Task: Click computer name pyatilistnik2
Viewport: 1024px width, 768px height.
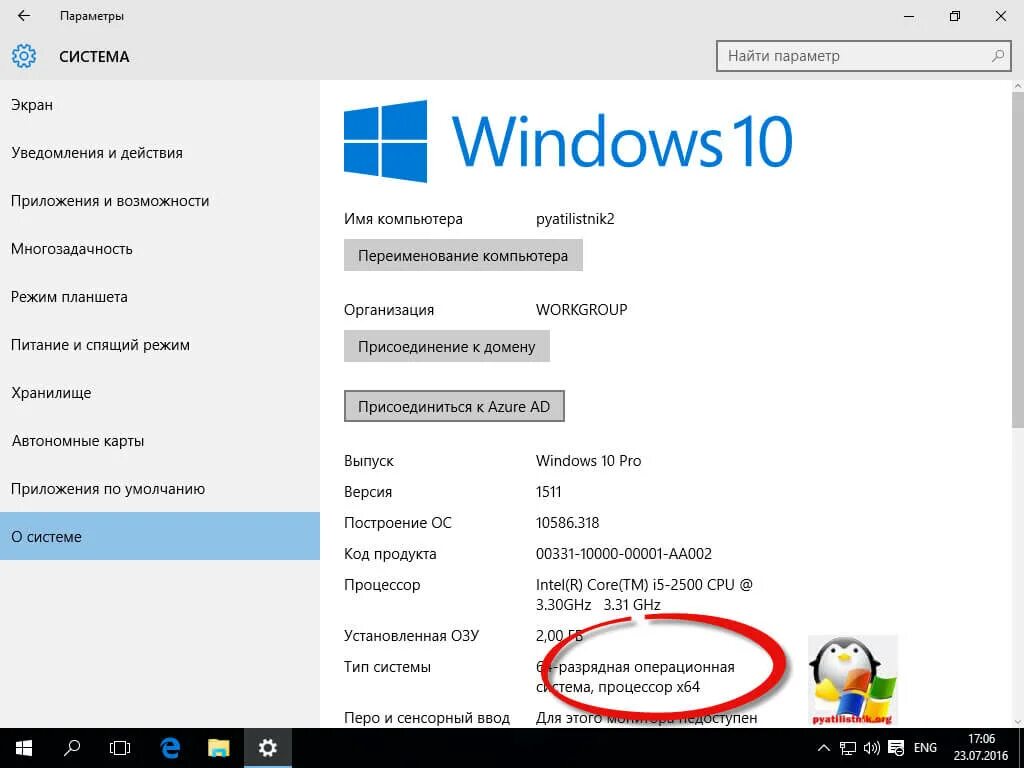Action: coord(575,219)
